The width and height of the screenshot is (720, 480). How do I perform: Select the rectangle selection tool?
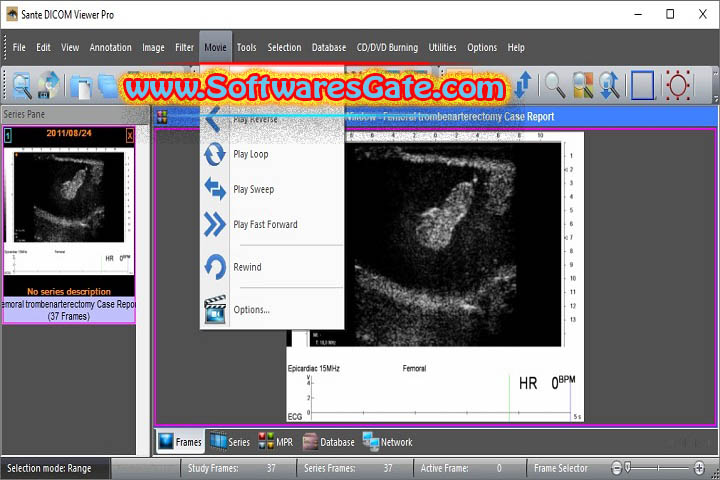click(642, 85)
